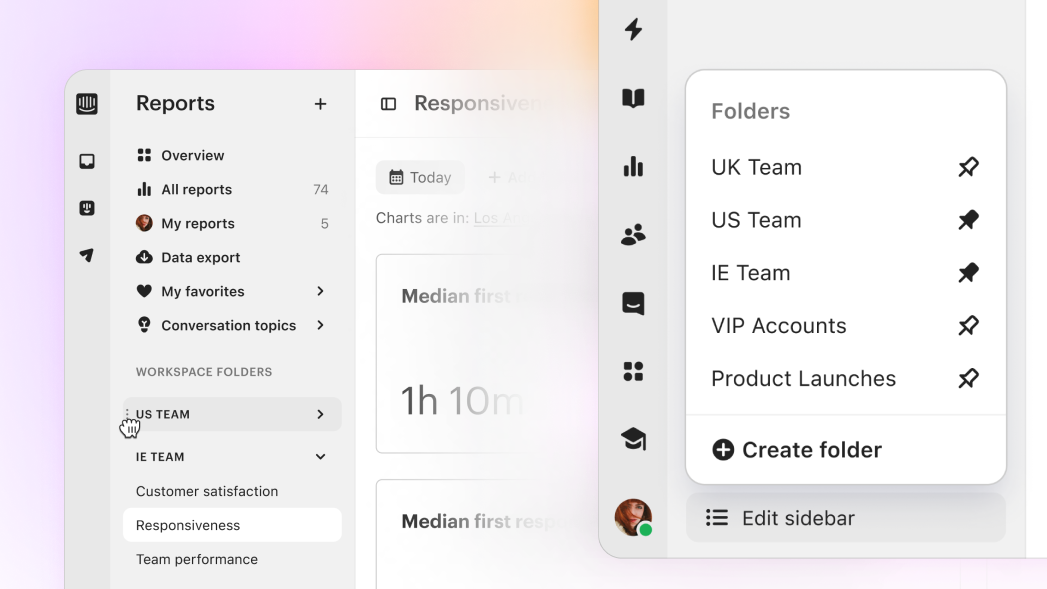Screen dimensions: 1047x589
Task: Click the paper plane Outbound icon
Action: pos(87,255)
